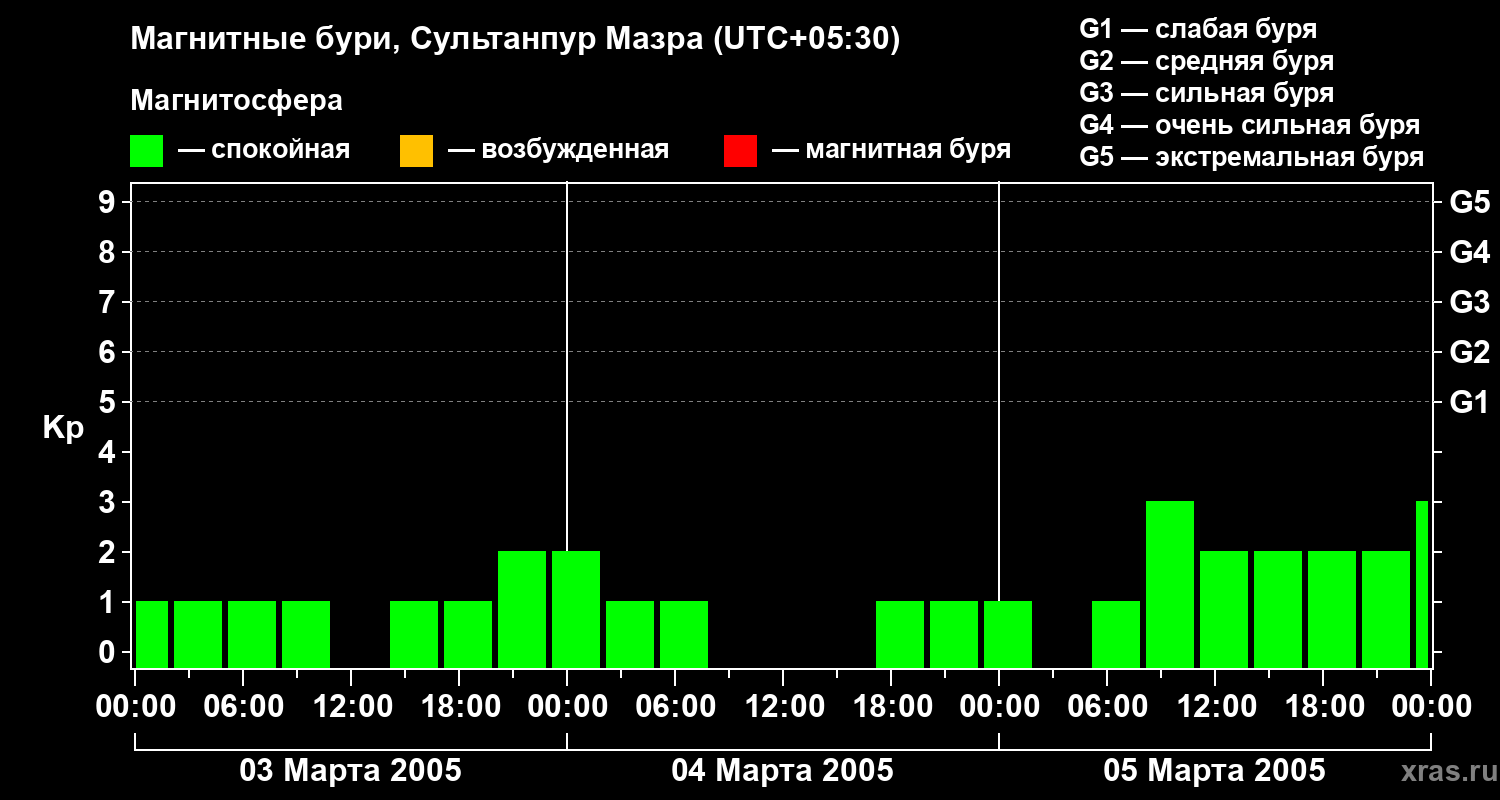Click the G1 label on the right axis
The width and height of the screenshot is (1500, 800).
(1469, 402)
